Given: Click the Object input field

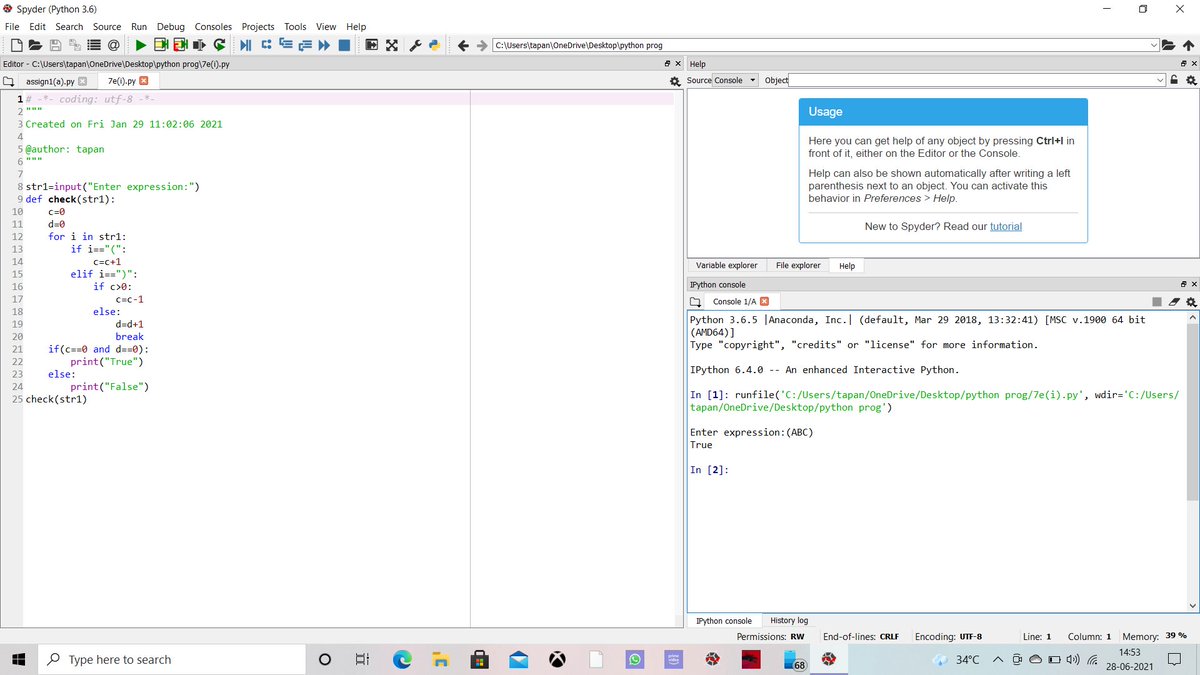Looking at the screenshot, I should pyautogui.click(x=971, y=80).
